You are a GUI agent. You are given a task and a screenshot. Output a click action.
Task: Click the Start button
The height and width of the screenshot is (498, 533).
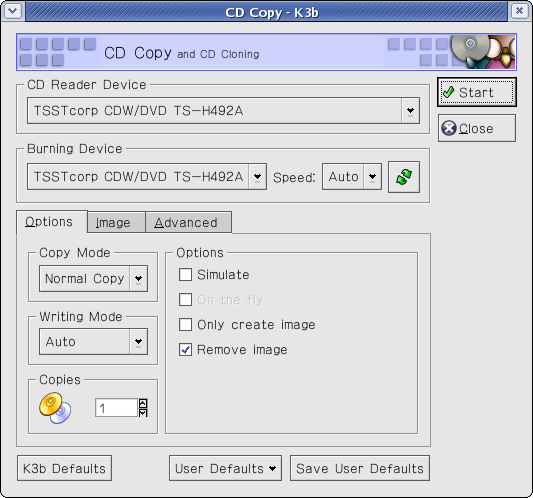pyautogui.click(x=477, y=92)
